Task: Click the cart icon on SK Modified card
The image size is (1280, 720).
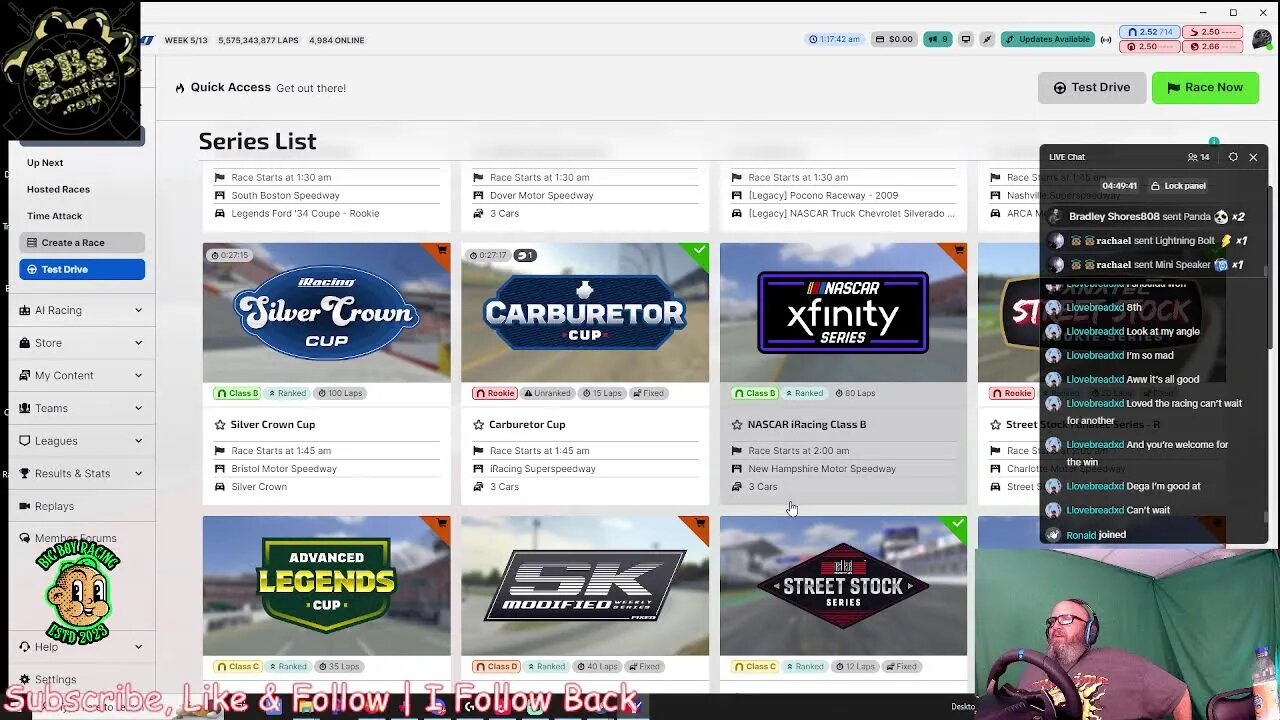Action: click(700, 523)
